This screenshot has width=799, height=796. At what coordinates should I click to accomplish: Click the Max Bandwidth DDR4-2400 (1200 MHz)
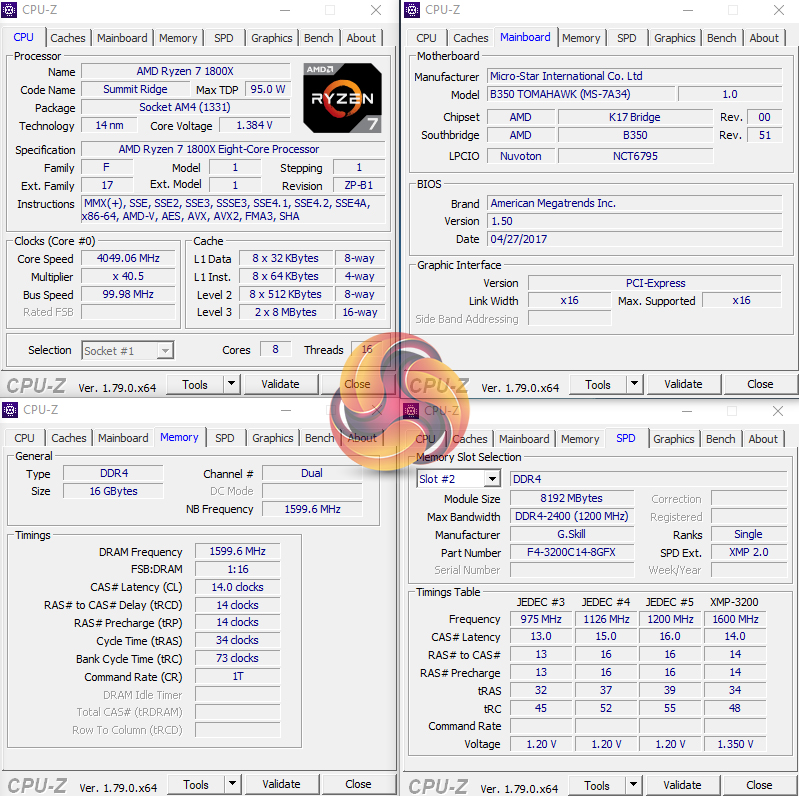572,517
